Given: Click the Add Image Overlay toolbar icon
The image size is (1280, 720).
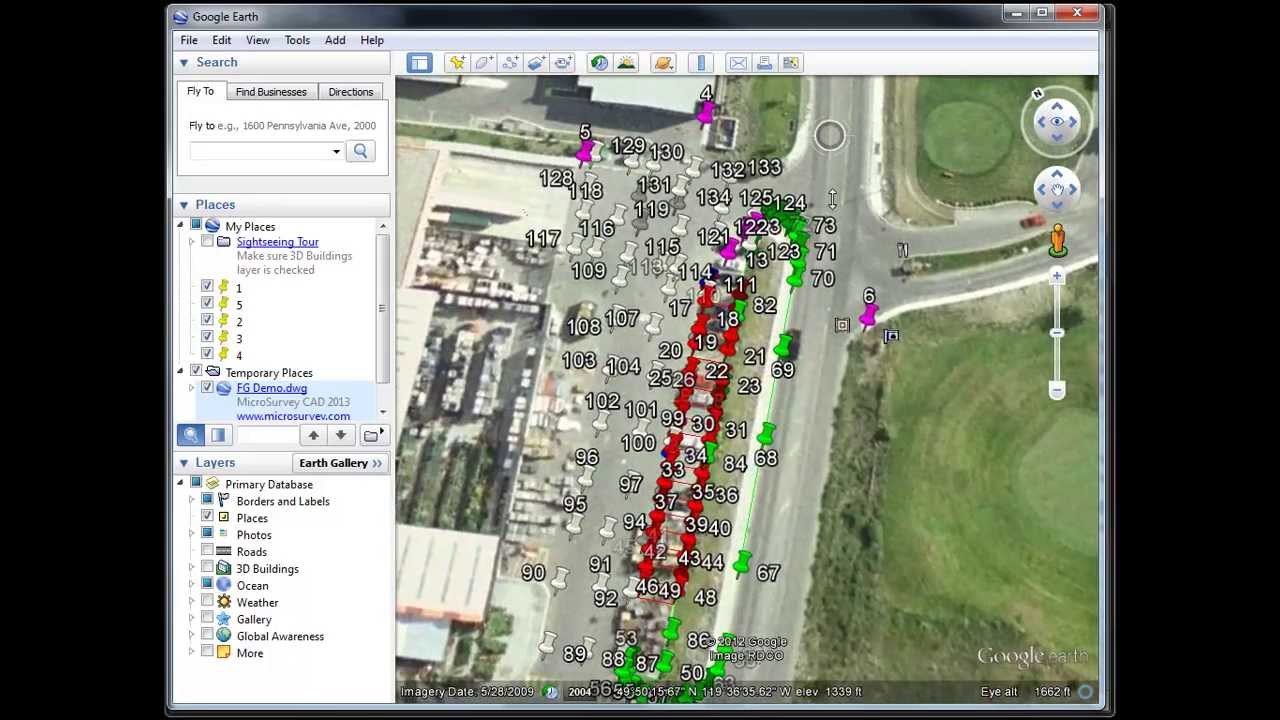Looking at the screenshot, I should click(x=536, y=63).
